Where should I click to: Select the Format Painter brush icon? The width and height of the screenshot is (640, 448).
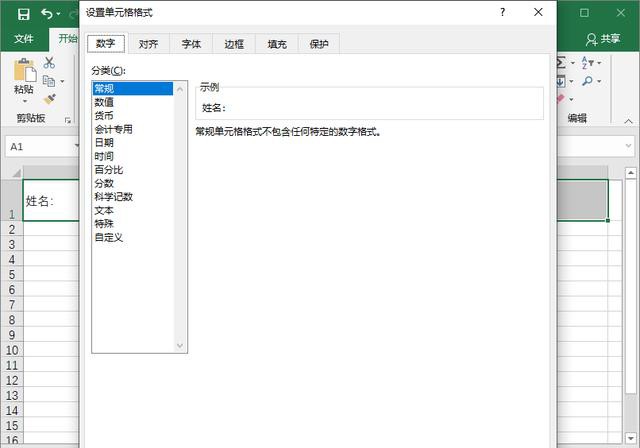tap(49, 99)
